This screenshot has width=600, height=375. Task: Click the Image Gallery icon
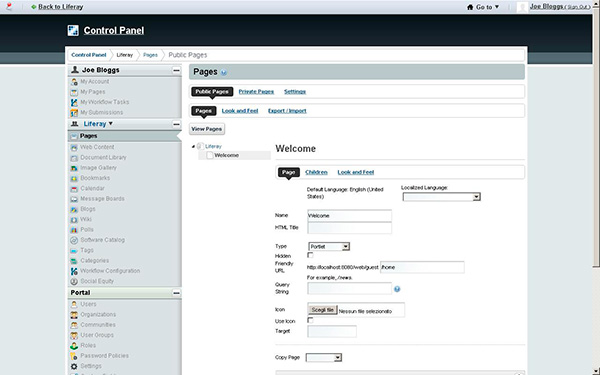click(x=74, y=168)
